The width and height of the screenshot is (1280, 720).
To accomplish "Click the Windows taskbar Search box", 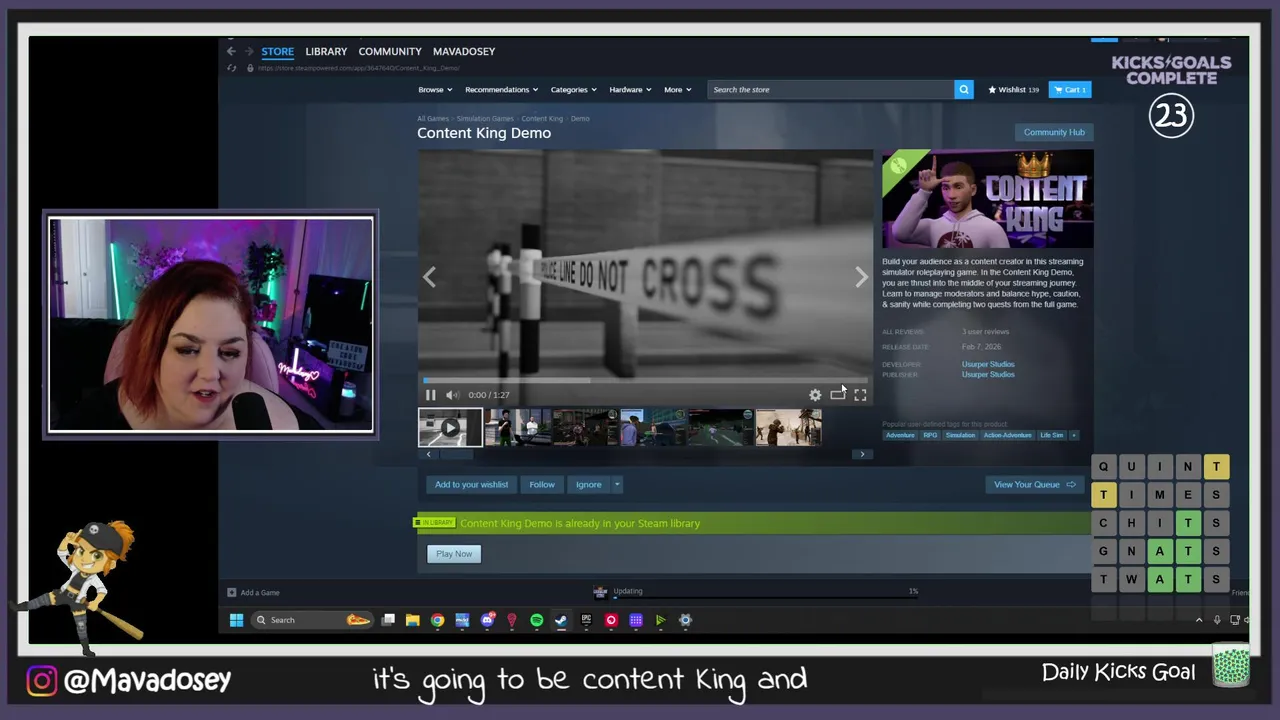I will tap(312, 620).
